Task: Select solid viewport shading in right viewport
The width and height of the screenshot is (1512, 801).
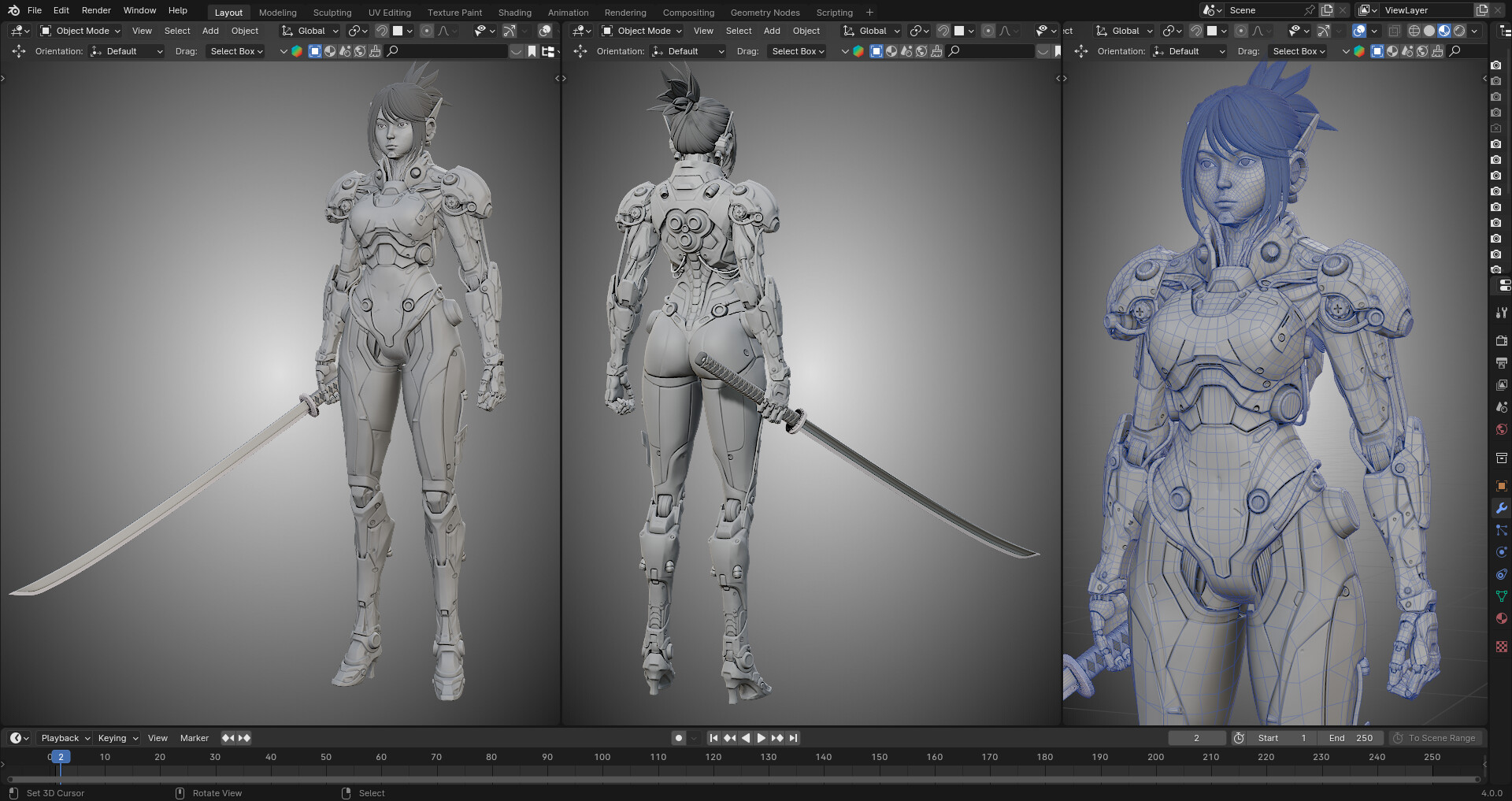Action: [x=1429, y=31]
